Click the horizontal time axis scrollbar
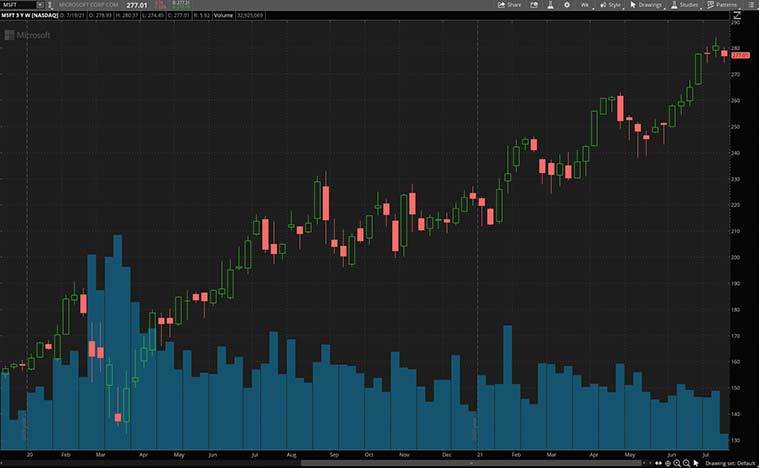This screenshot has height=468, width=759. [x=471, y=463]
